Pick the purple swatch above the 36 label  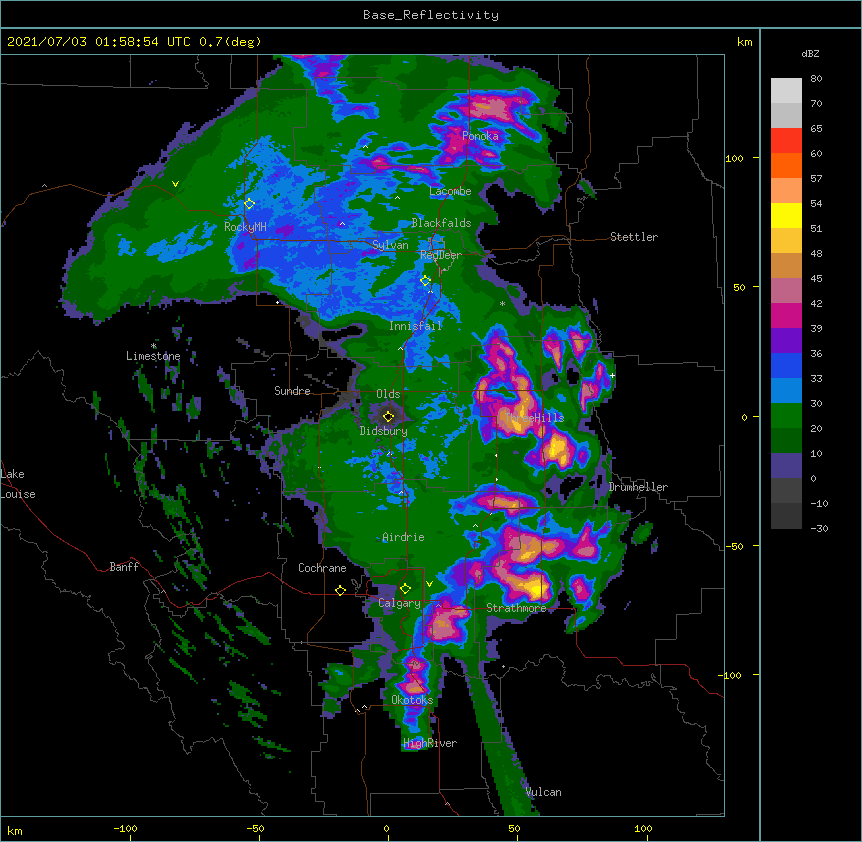(x=786, y=341)
